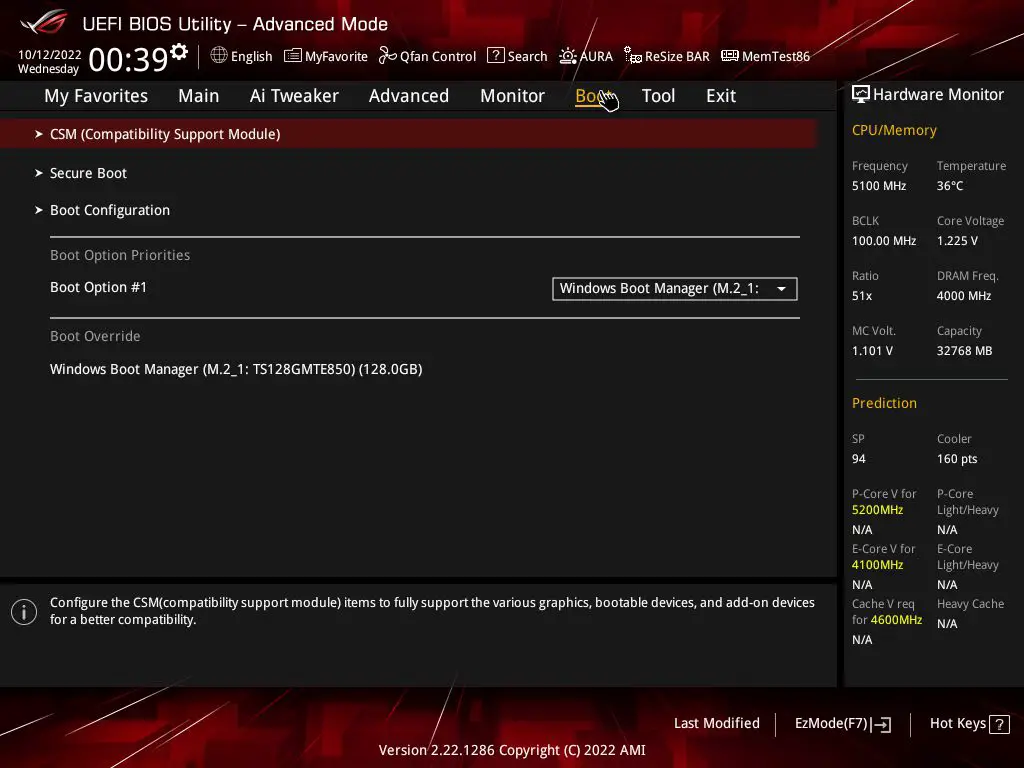Screen dimensions: 1024x768
Task: Click the 4600MHz cache prediction text
Action: (897, 619)
